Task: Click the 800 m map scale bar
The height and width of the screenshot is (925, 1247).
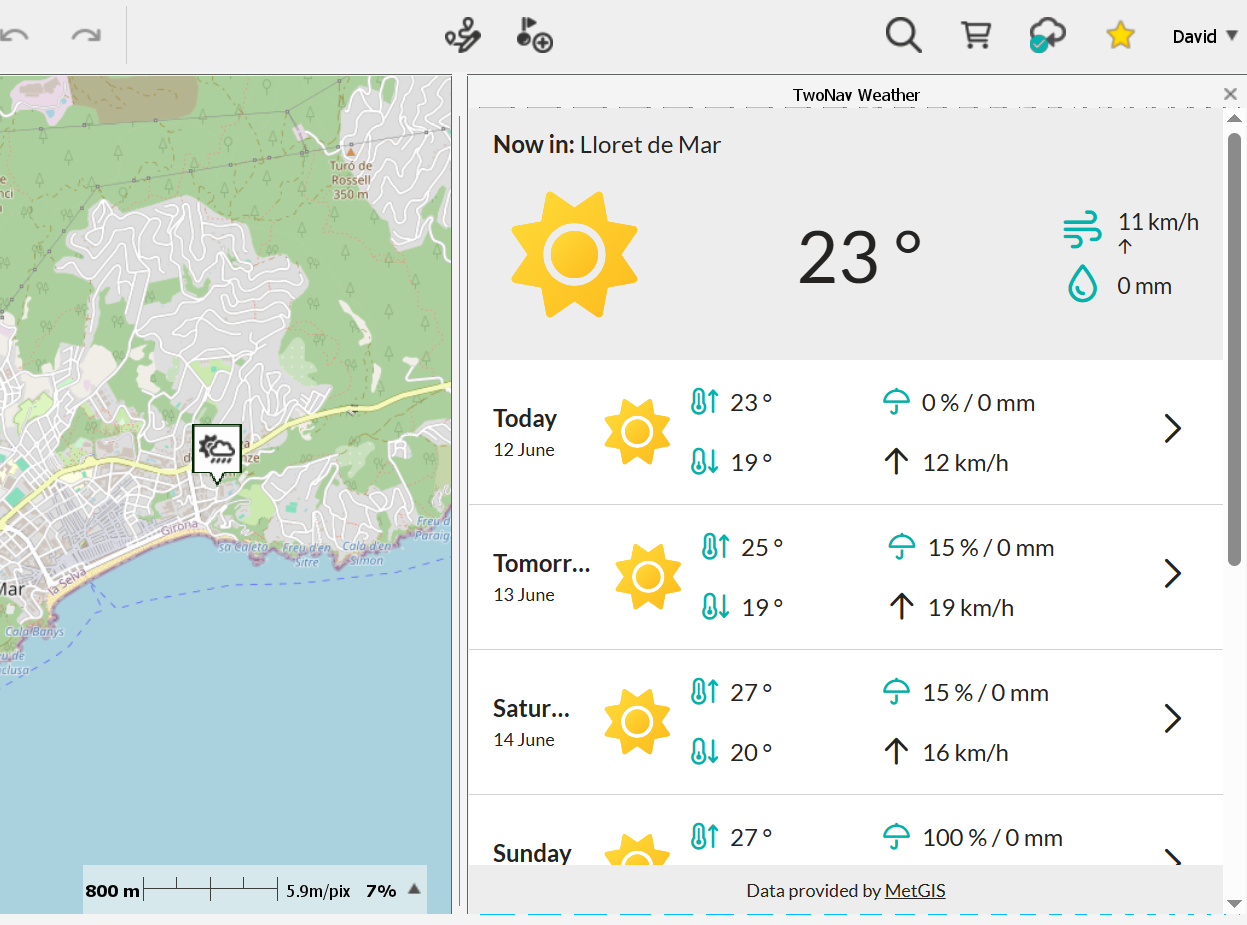Action: point(210,889)
